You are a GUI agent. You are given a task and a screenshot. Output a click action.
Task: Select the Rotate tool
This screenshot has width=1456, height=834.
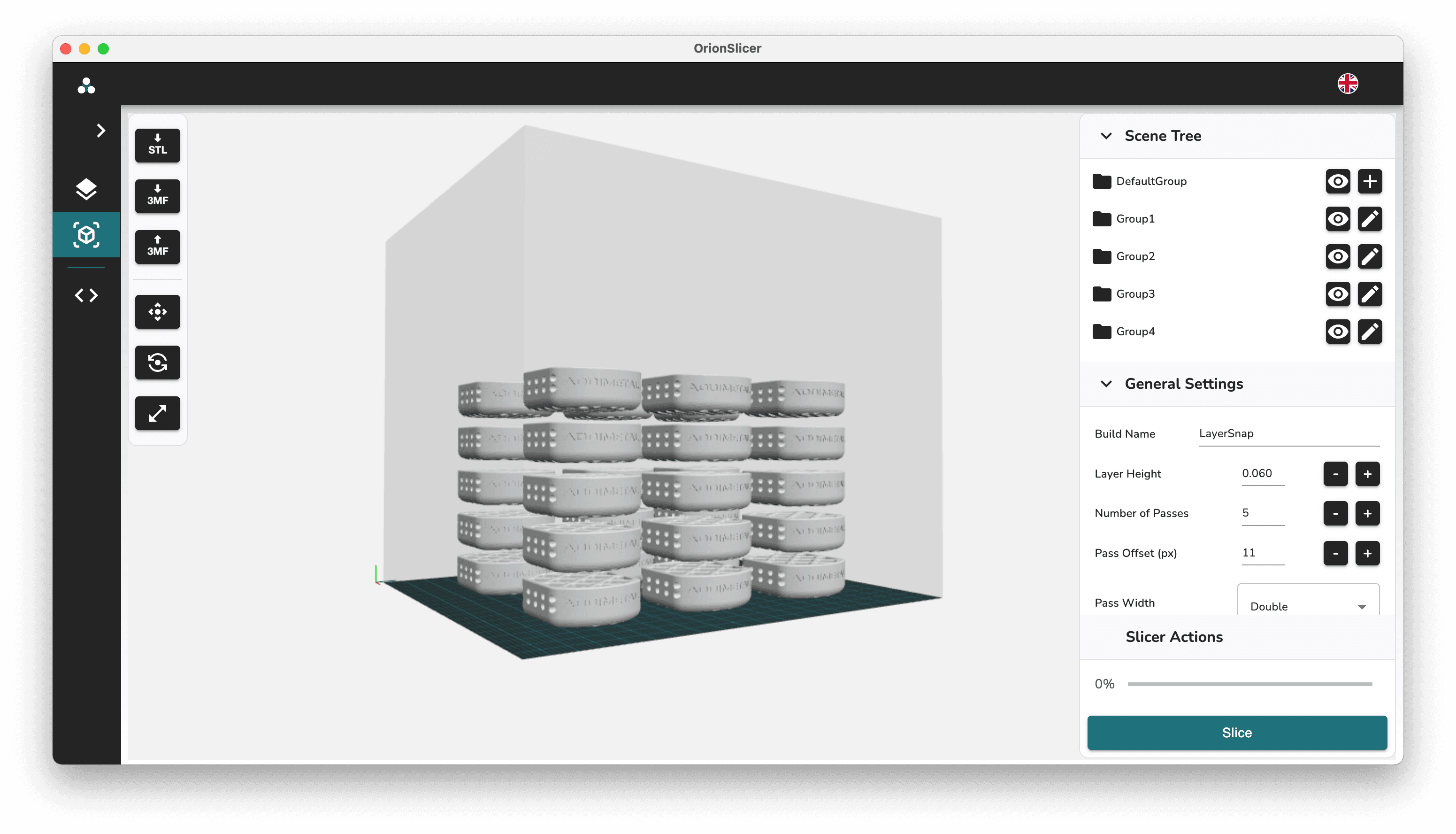tap(157, 362)
